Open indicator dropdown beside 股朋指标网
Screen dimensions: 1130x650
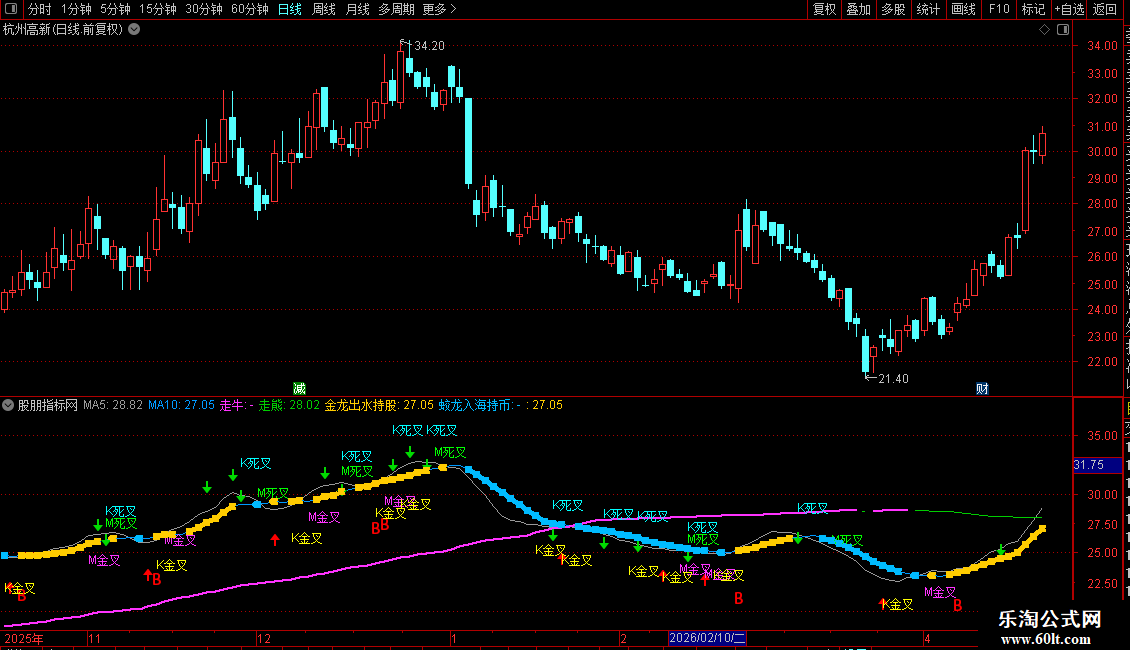click(x=8, y=405)
